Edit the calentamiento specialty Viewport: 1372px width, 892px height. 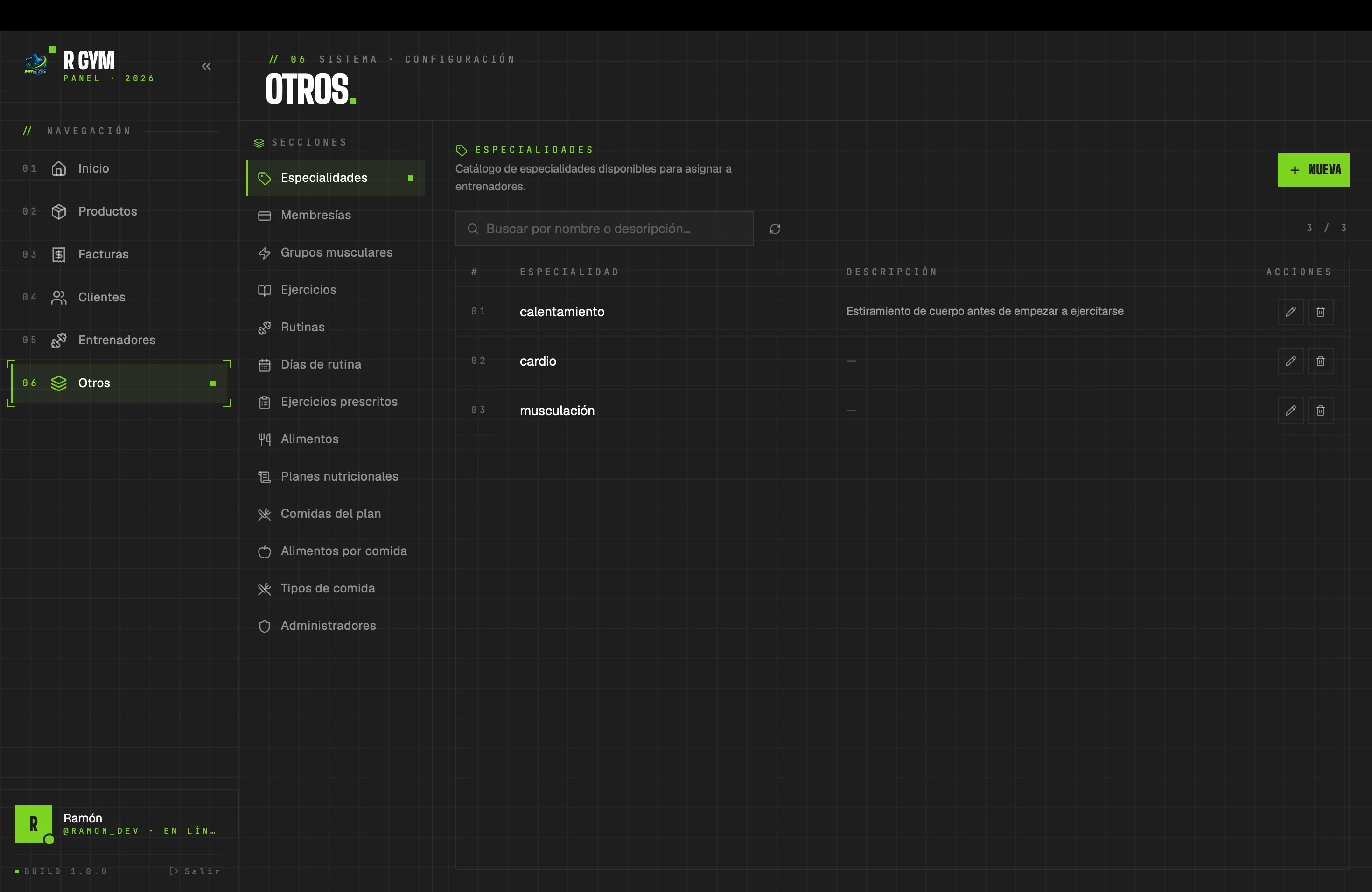tap(1291, 312)
